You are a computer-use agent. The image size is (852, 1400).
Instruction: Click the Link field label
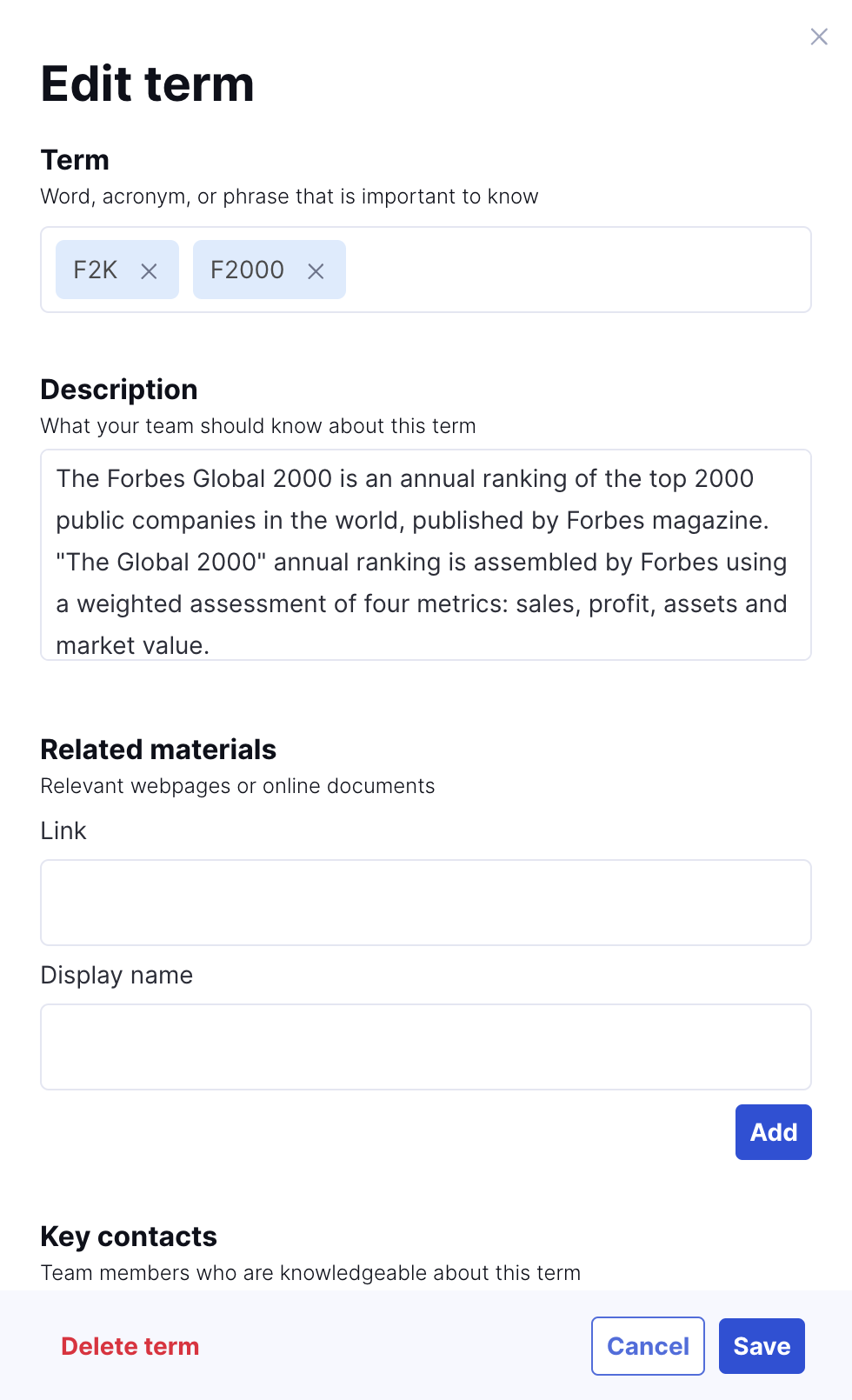click(63, 831)
